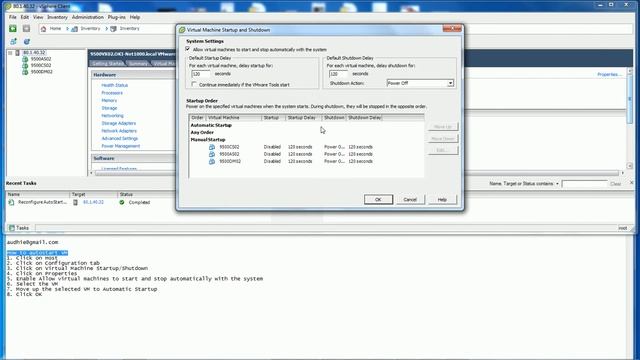This screenshot has width=640, height=360.
Task: Click the host server icon for 80.1.40.32
Action: pos(18,53)
